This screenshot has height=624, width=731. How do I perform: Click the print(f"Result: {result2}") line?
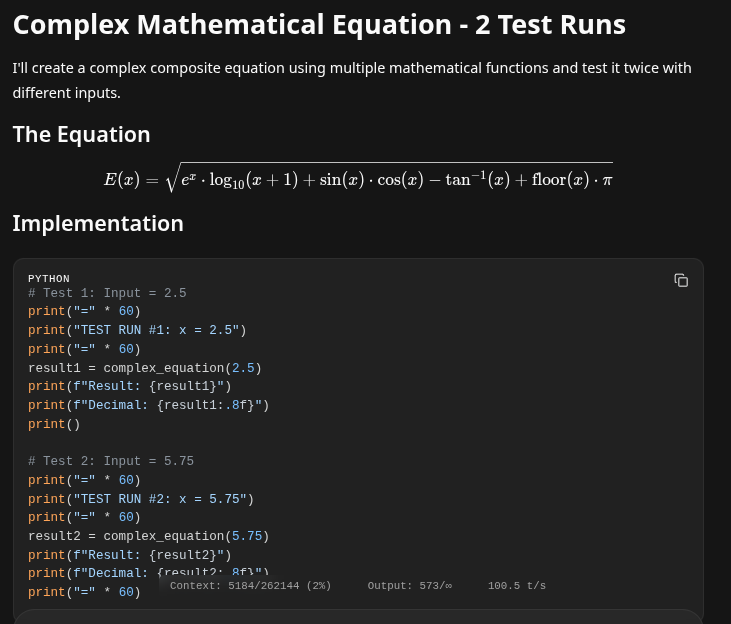click(130, 556)
